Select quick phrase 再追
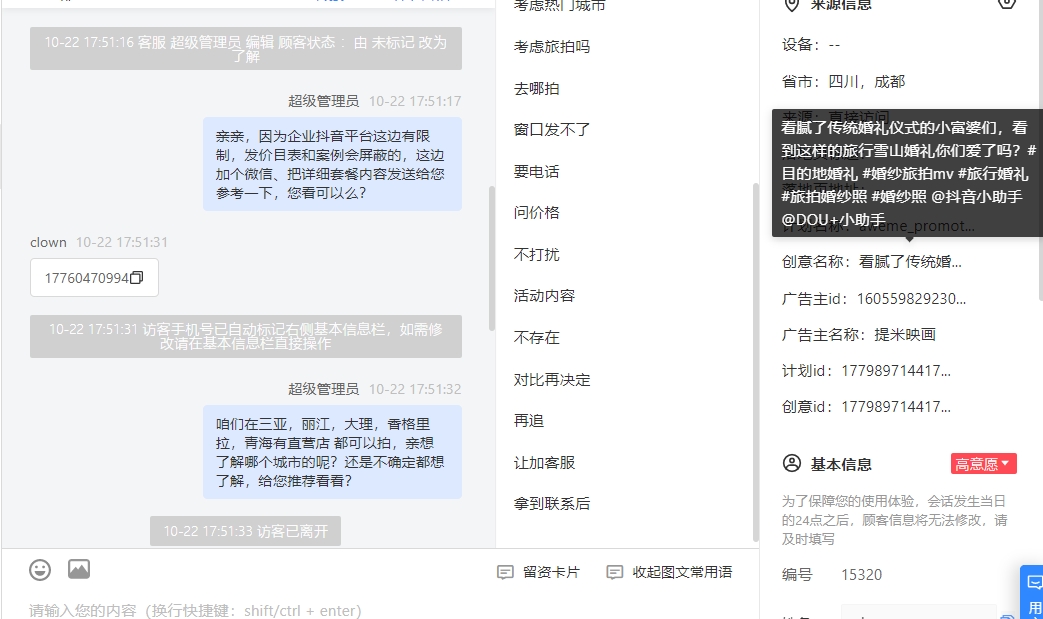This screenshot has height=619, width=1043. pyautogui.click(x=529, y=421)
